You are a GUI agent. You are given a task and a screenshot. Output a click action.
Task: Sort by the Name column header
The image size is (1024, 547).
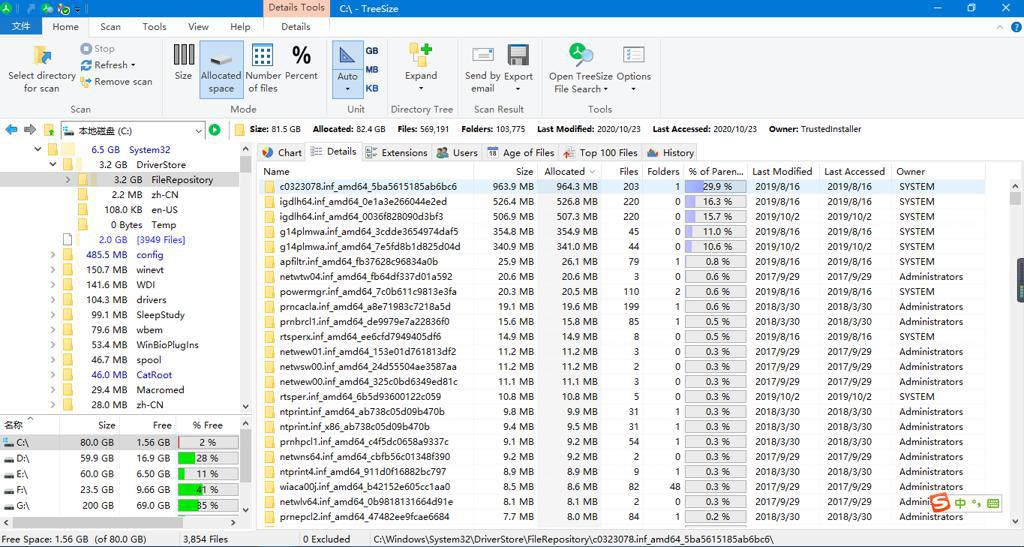click(368, 172)
